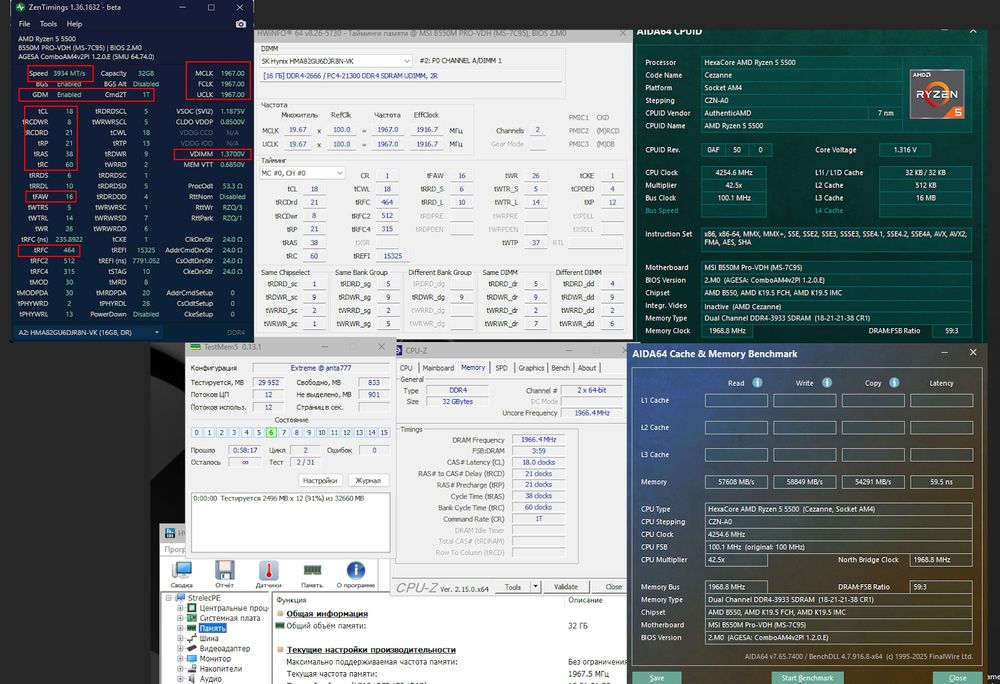This screenshot has width=1000, height=684.
Task: Click Memory Latency value 59.5 ns
Action: (941, 482)
